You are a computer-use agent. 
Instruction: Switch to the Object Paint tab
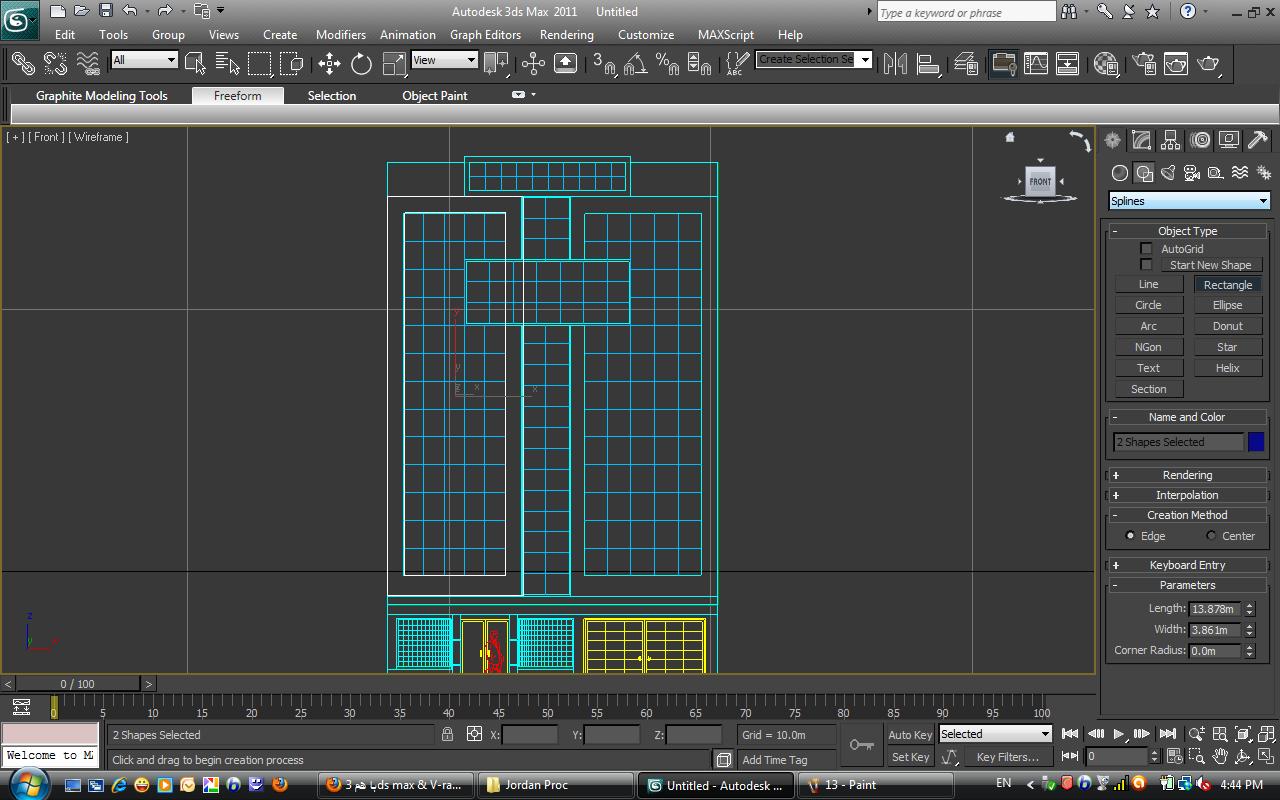(x=434, y=96)
